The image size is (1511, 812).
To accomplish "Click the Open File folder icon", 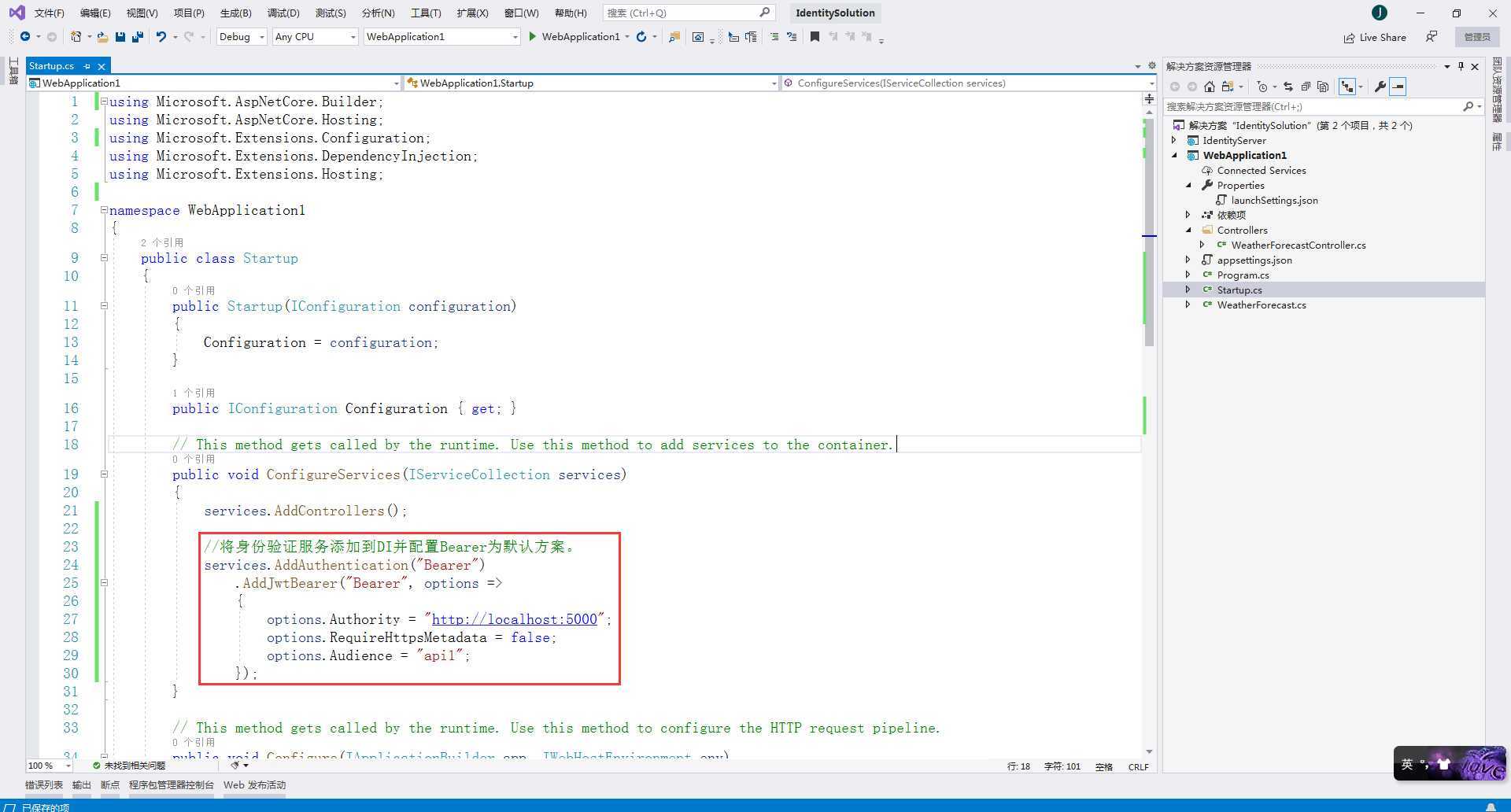I will point(102,37).
